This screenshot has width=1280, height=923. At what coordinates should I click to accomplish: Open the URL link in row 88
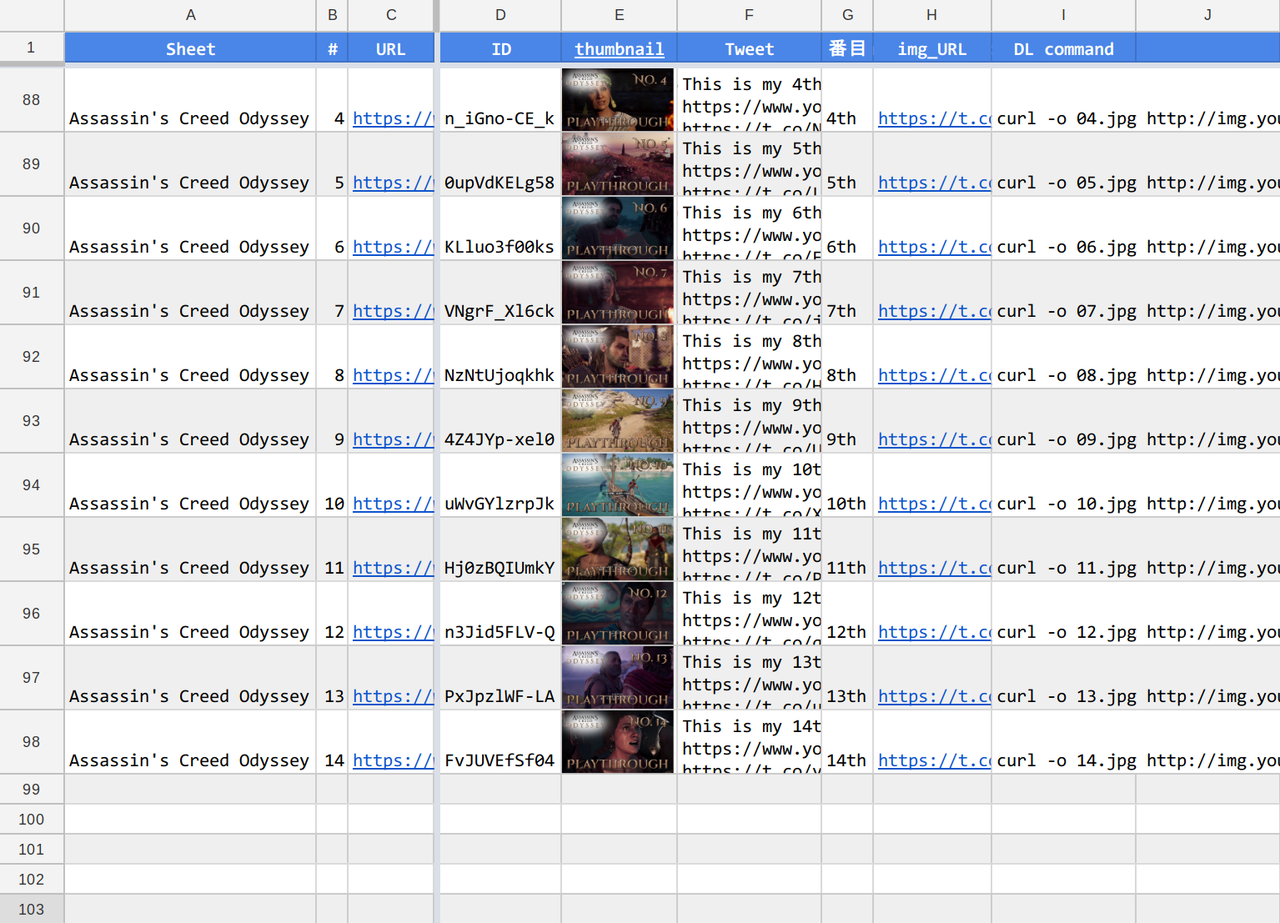pos(393,118)
